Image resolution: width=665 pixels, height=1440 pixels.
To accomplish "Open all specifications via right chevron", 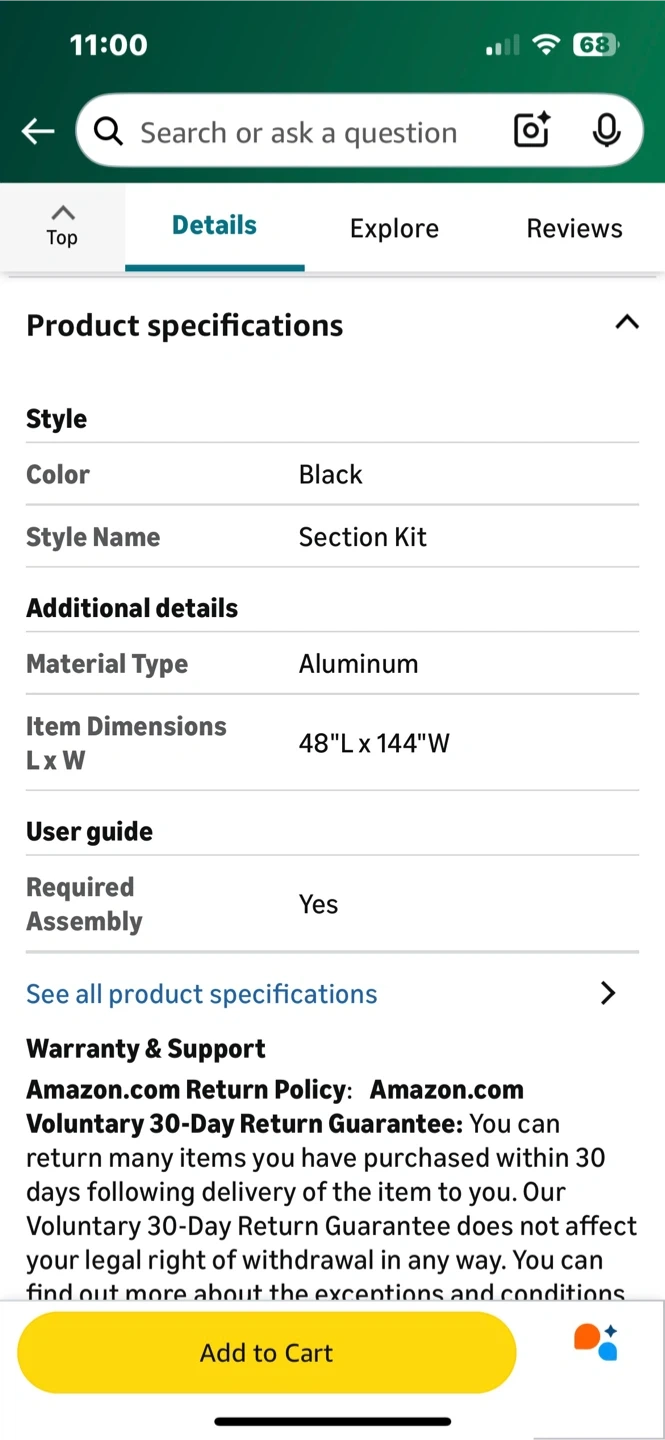I will (607, 993).
